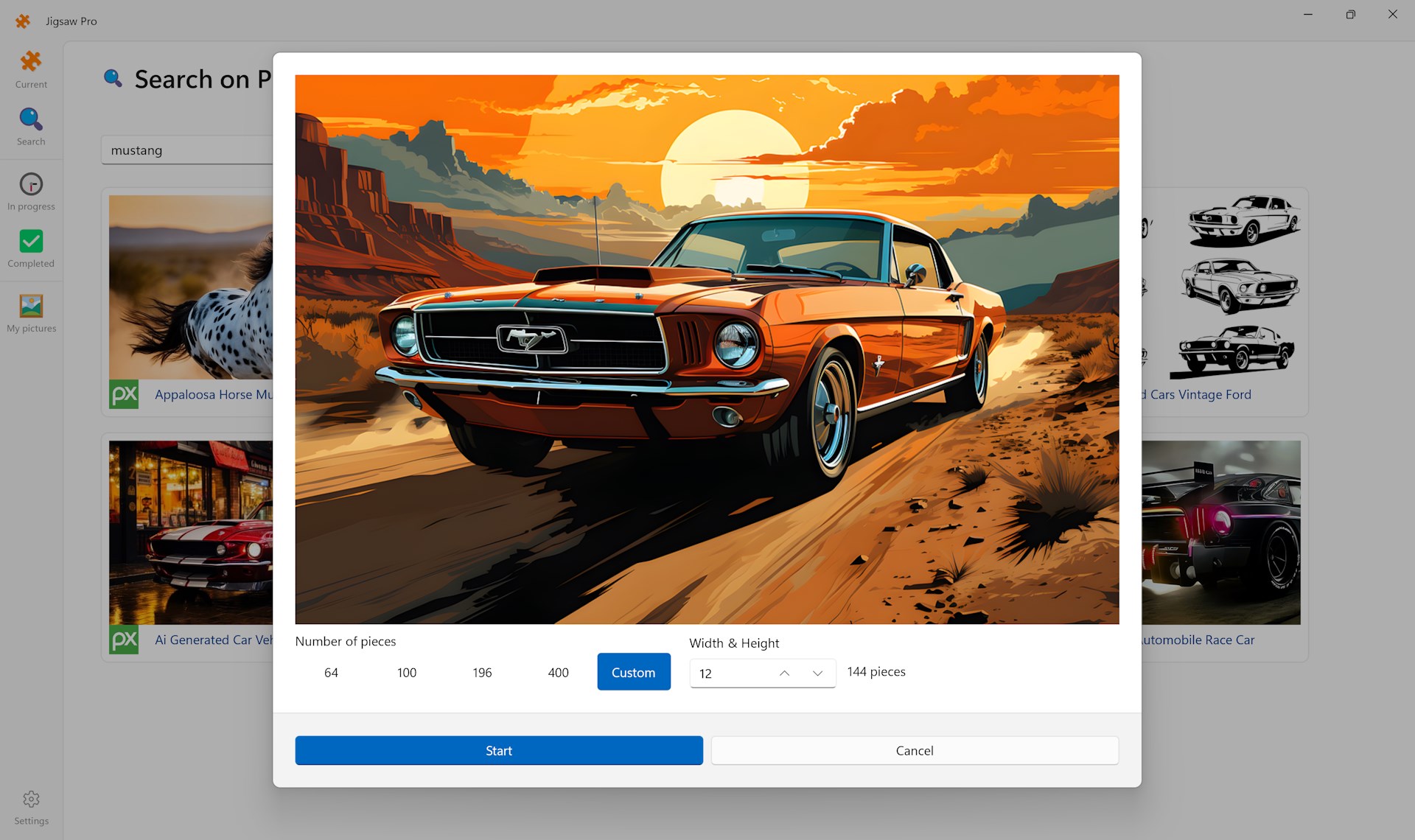Select the Custom pieces option
The height and width of the screenshot is (840, 1415).
click(x=633, y=672)
